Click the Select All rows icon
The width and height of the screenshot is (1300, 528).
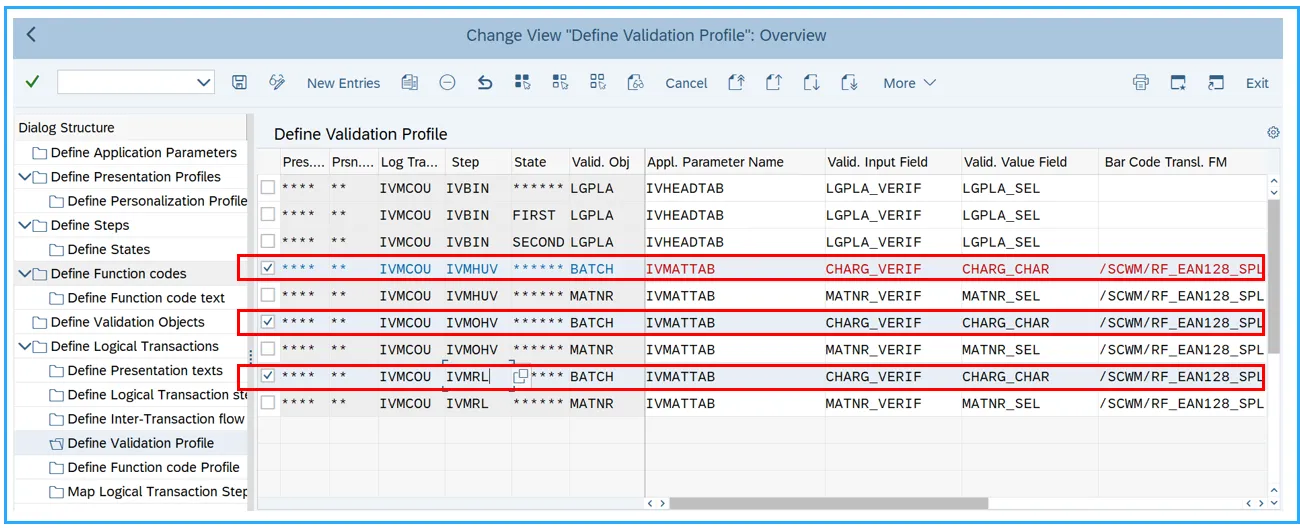(522, 83)
